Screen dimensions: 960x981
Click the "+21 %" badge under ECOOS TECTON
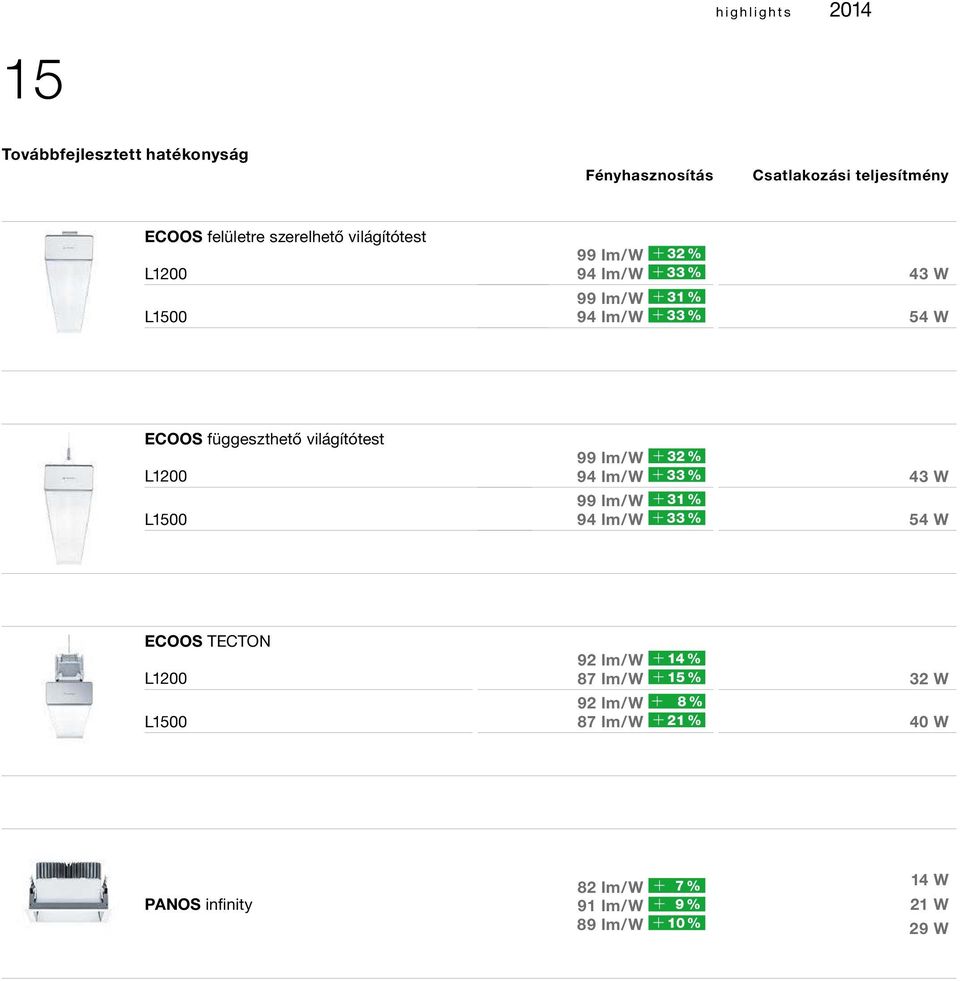click(x=677, y=720)
